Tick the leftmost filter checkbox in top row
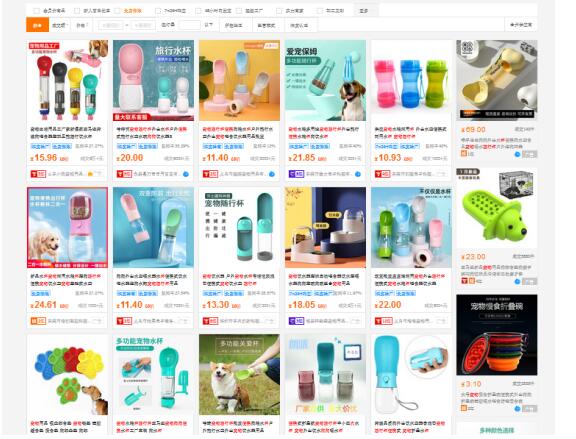Viewport: 576px width, 439px height. [x=37, y=11]
